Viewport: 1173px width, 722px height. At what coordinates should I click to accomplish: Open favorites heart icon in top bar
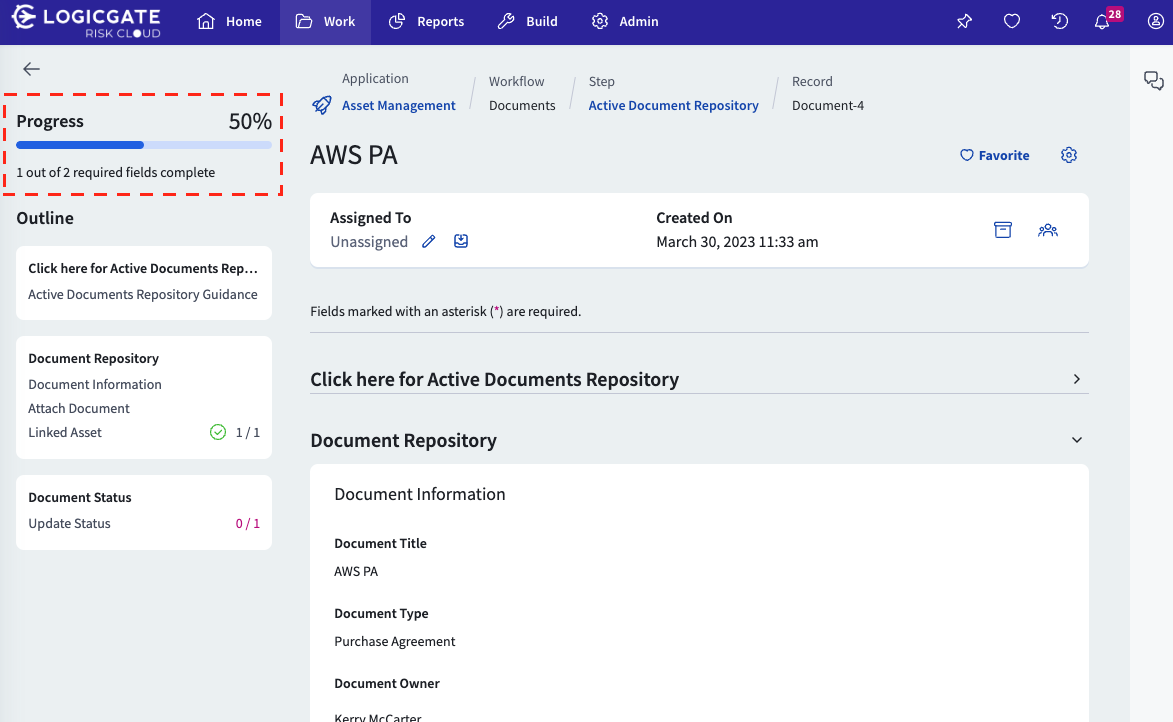(1012, 22)
